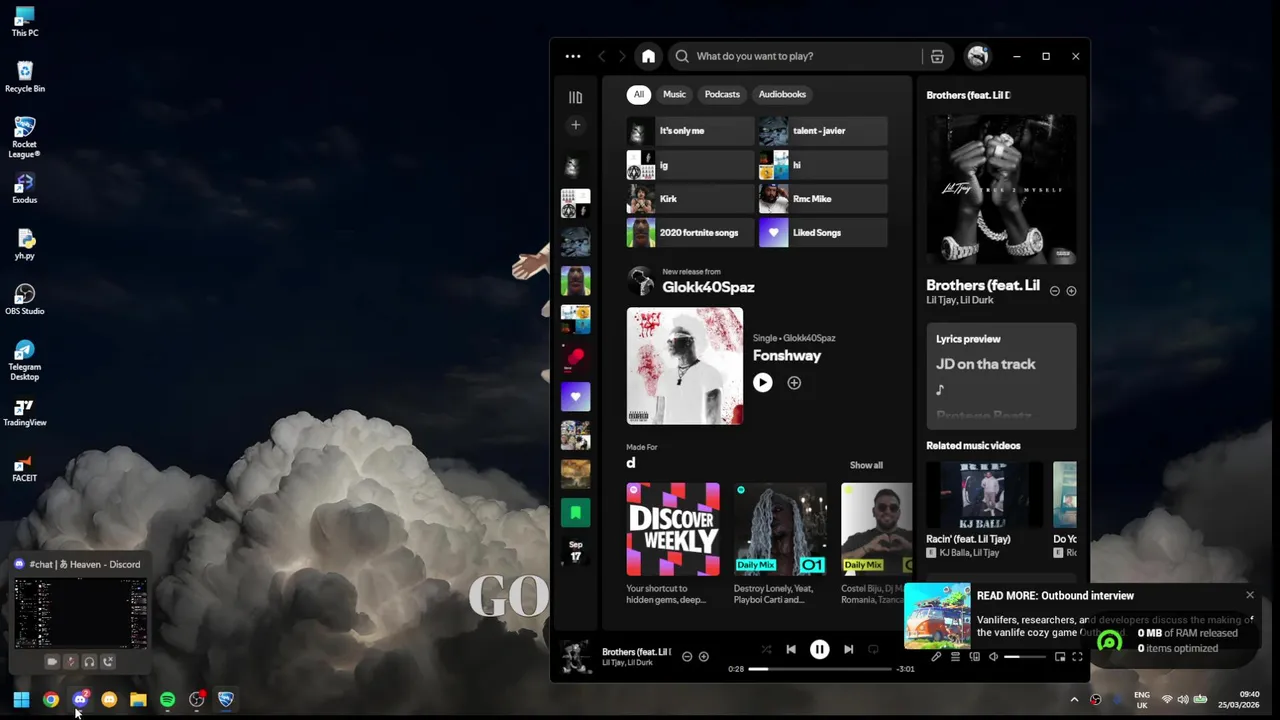Navigate back with the left arrow
The image size is (1280, 720).
tap(602, 56)
